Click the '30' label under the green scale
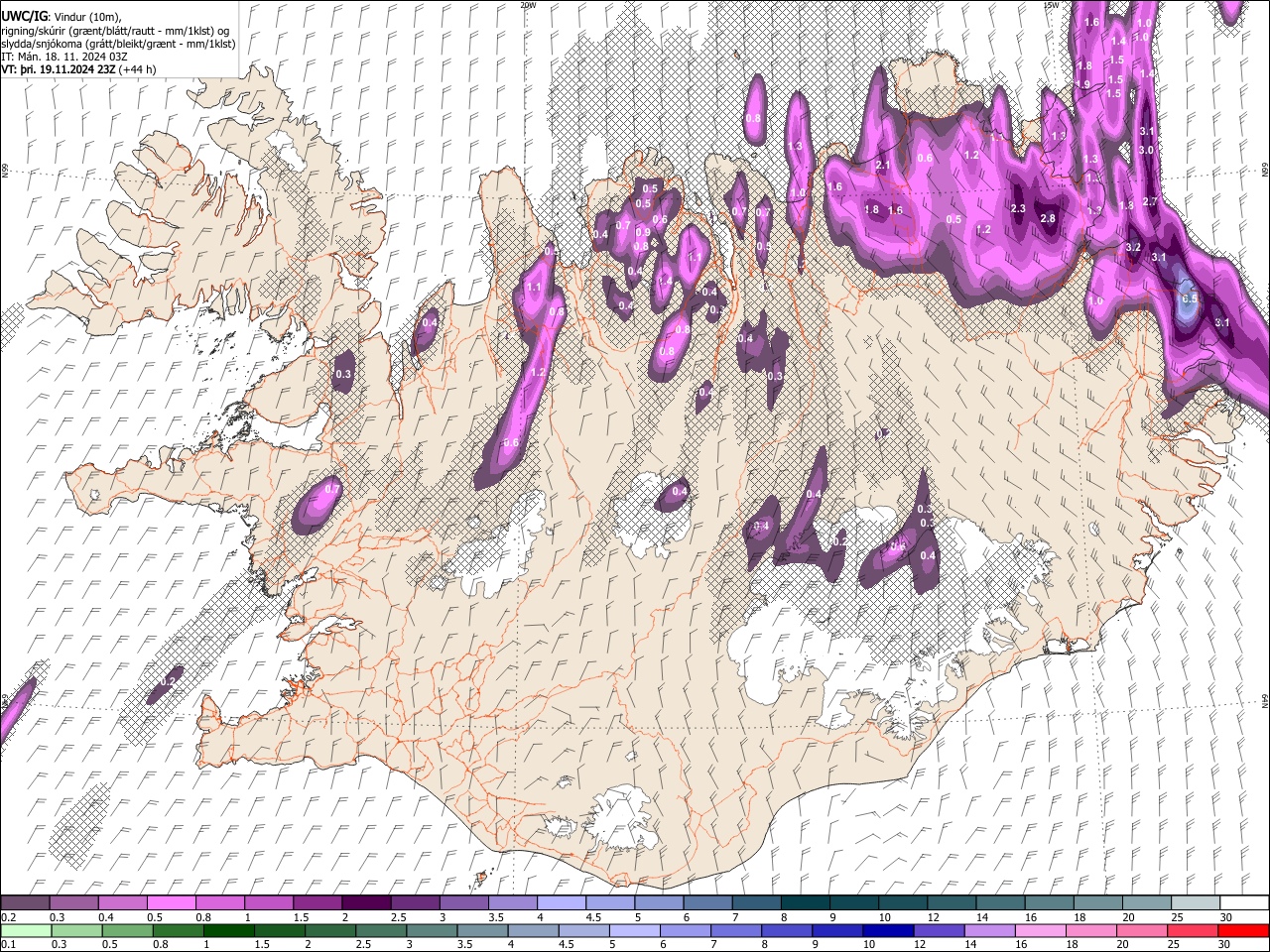Image resolution: width=1270 pixels, height=952 pixels. (x=1226, y=944)
